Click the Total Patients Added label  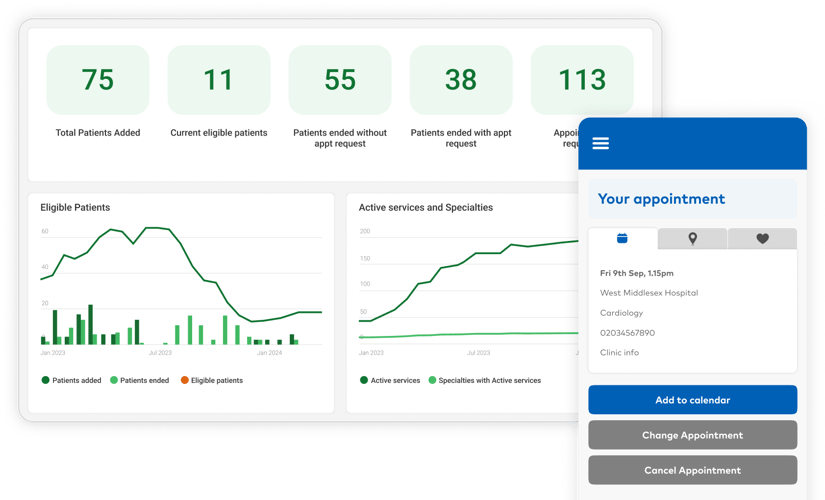(98, 133)
